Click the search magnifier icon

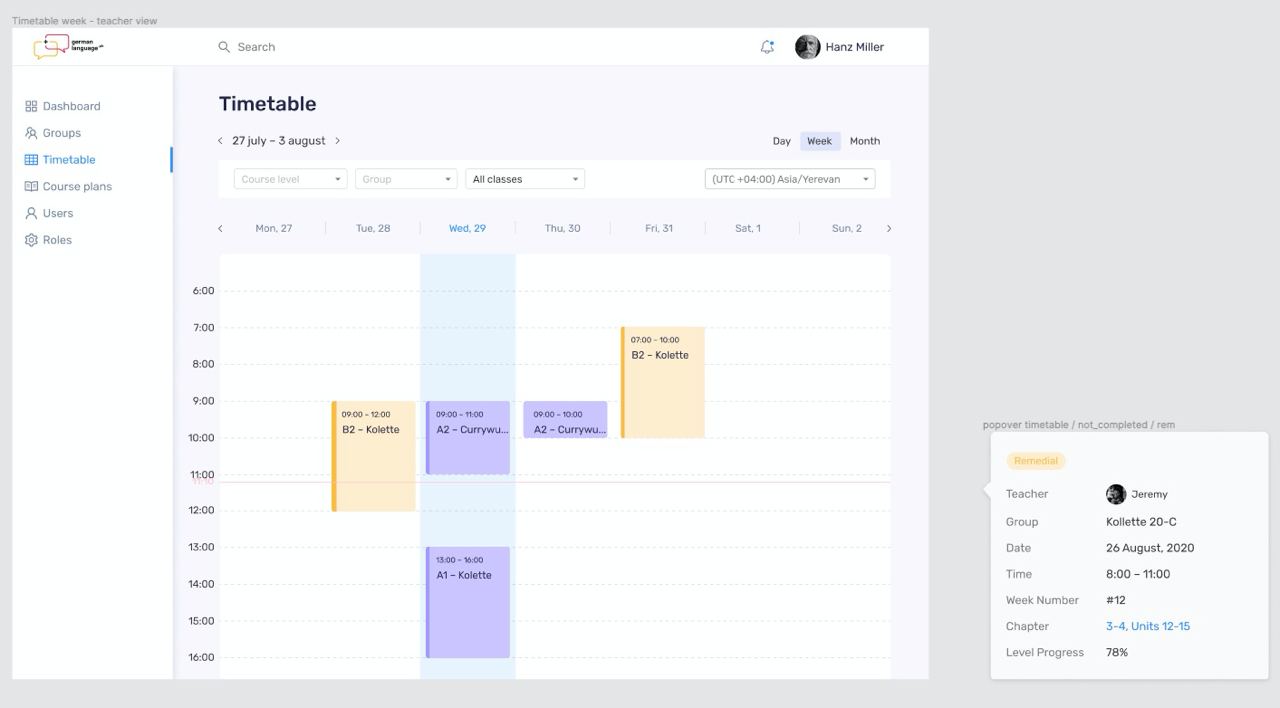(x=224, y=47)
